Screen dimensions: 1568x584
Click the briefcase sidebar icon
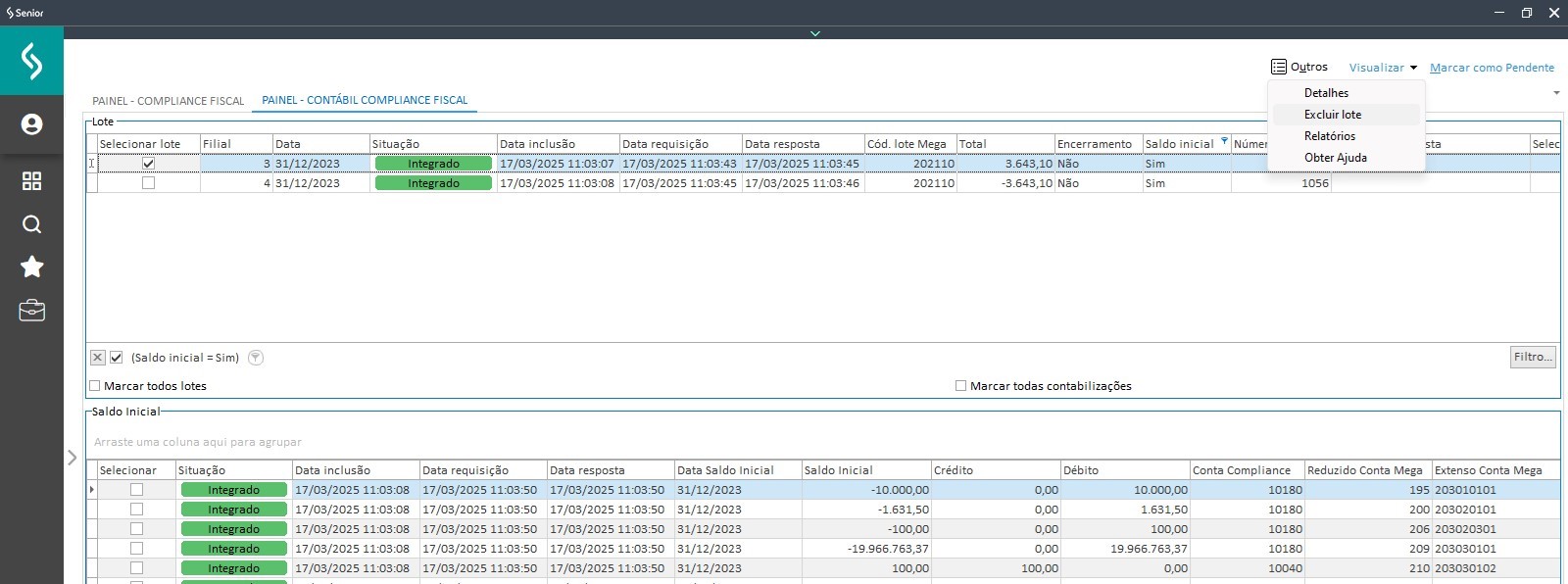click(31, 311)
